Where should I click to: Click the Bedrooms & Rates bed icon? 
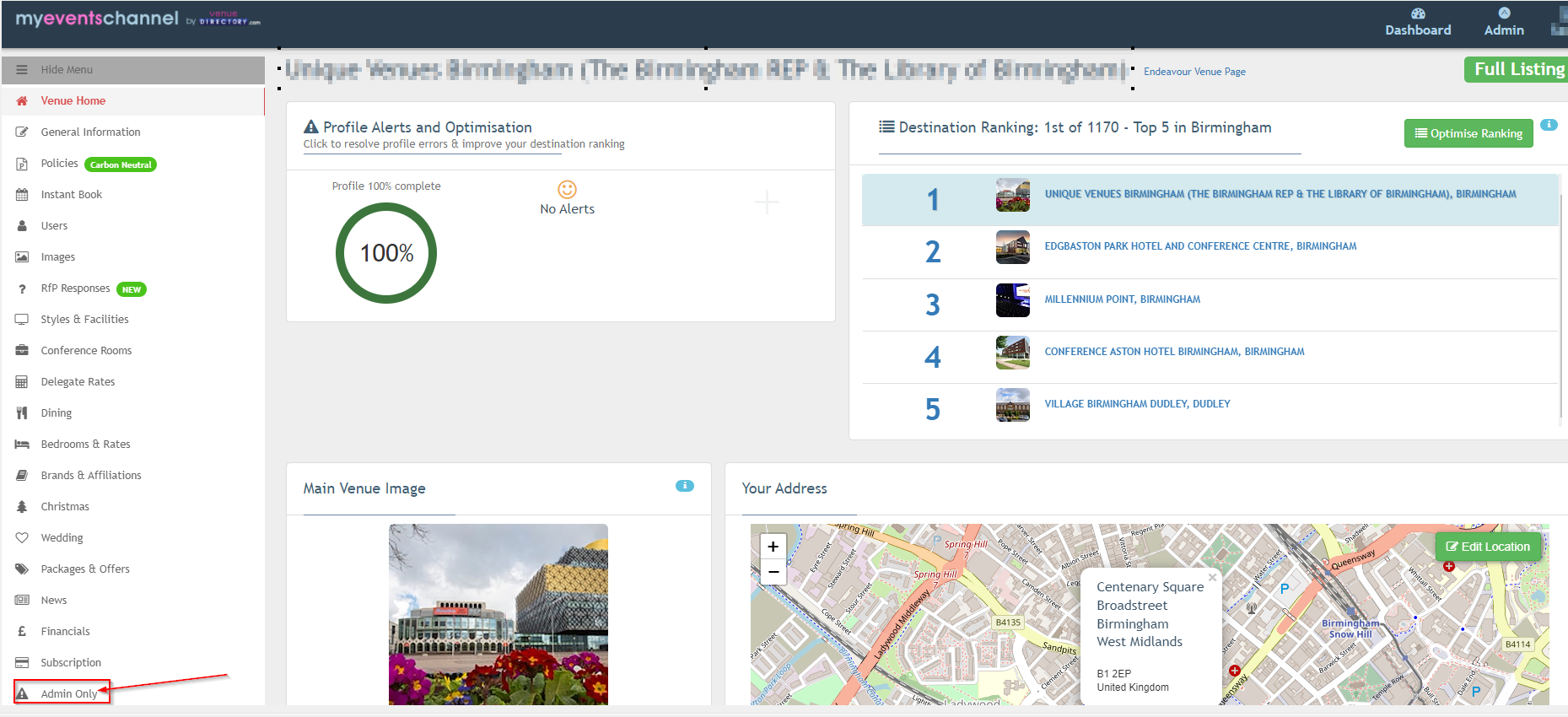click(x=22, y=445)
